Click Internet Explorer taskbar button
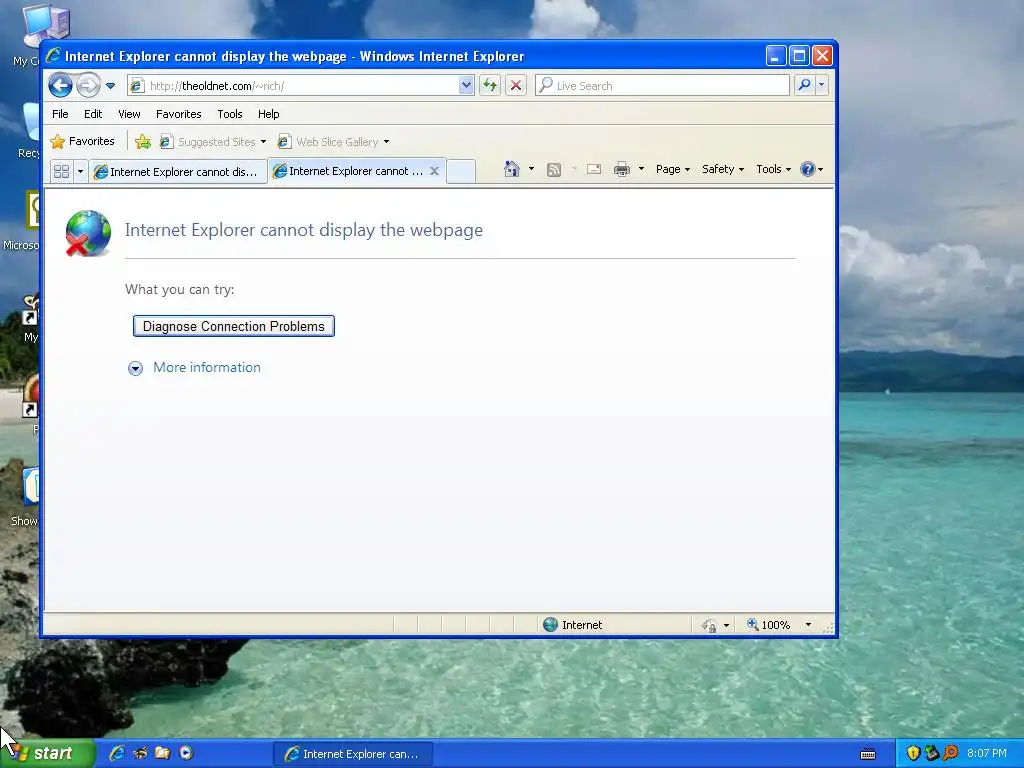This screenshot has height=768, width=1024. 353,754
